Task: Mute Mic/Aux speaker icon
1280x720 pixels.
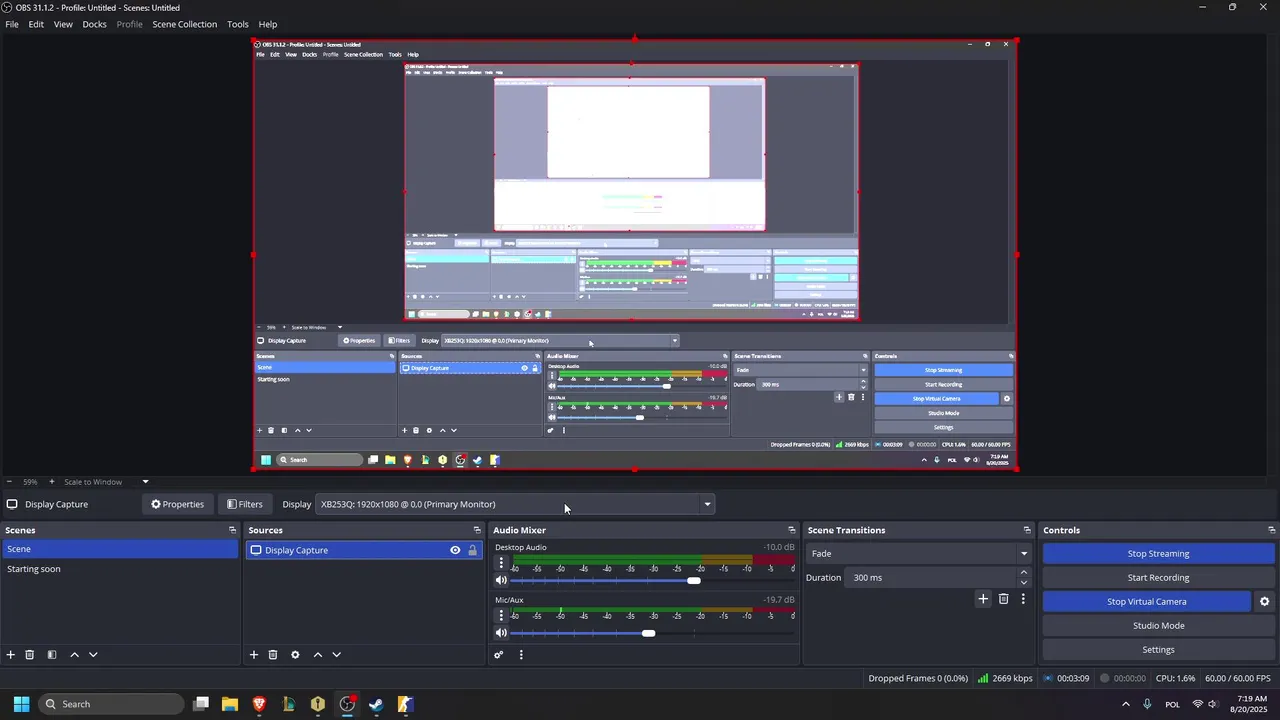Action: pyautogui.click(x=501, y=633)
